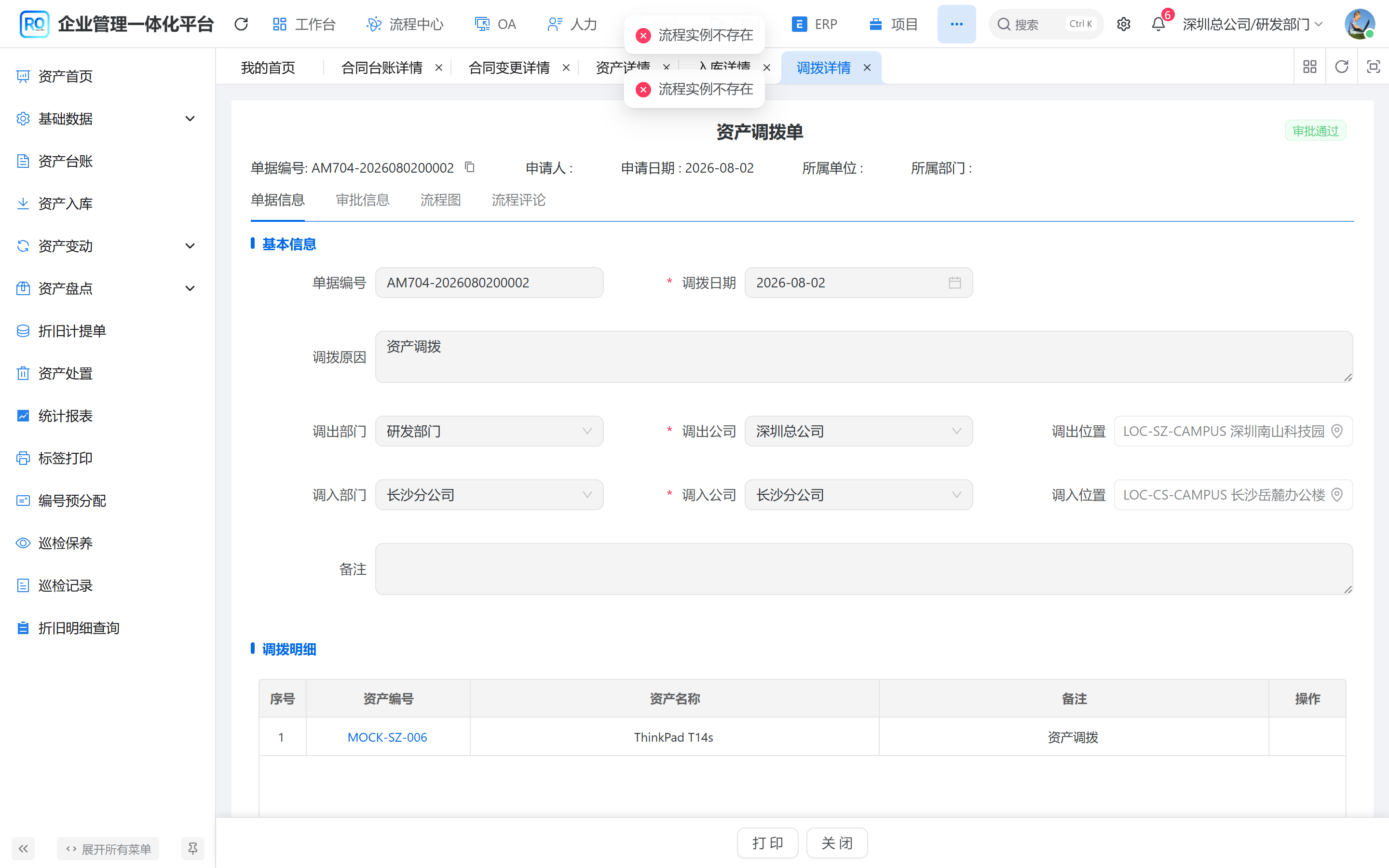The height and width of the screenshot is (868, 1389).
Task: Click location pin icon in 调入位置 field
Action: (1337, 495)
